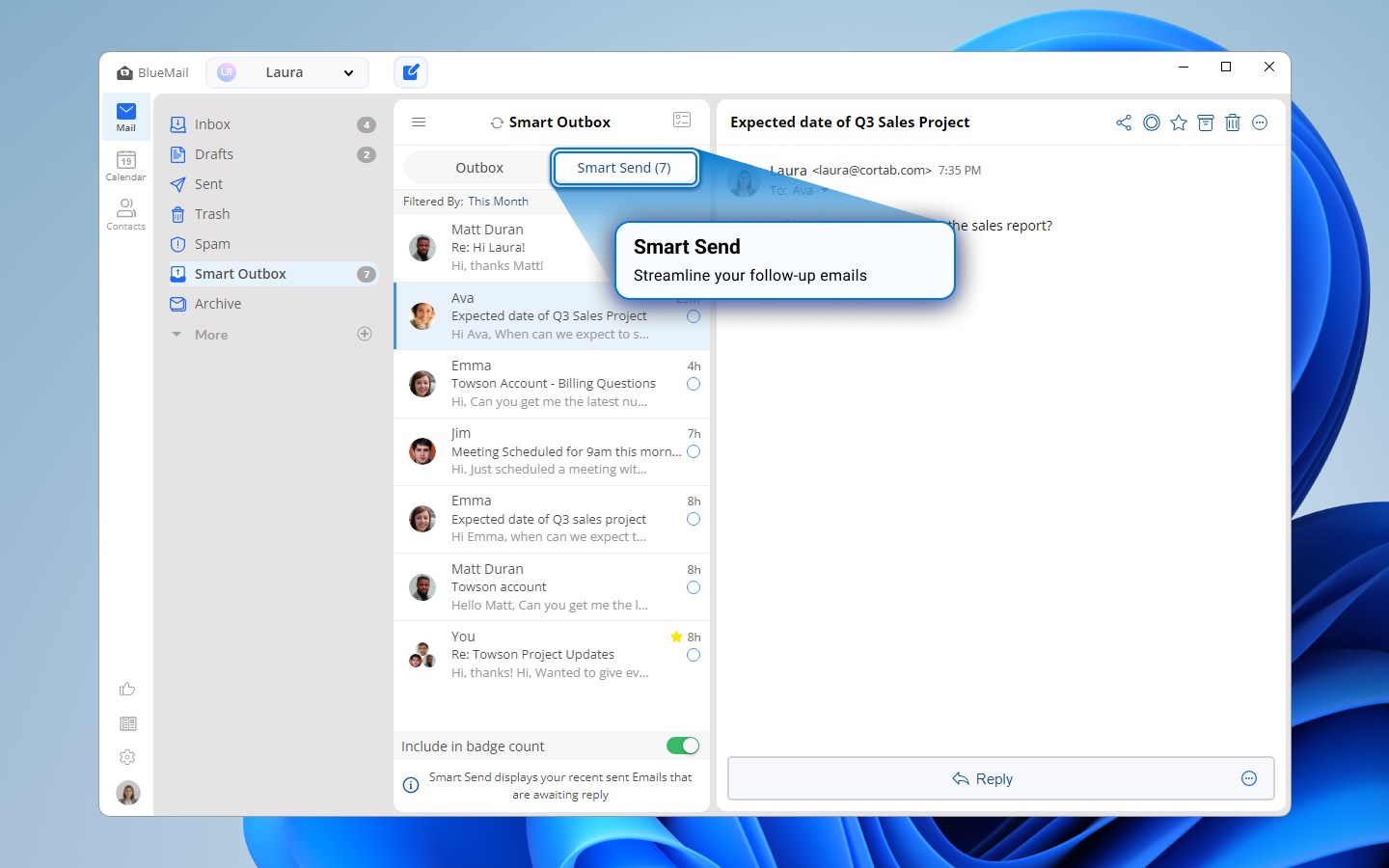
Task: Collapse the More section in the sidebar
Action: [177, 334]
